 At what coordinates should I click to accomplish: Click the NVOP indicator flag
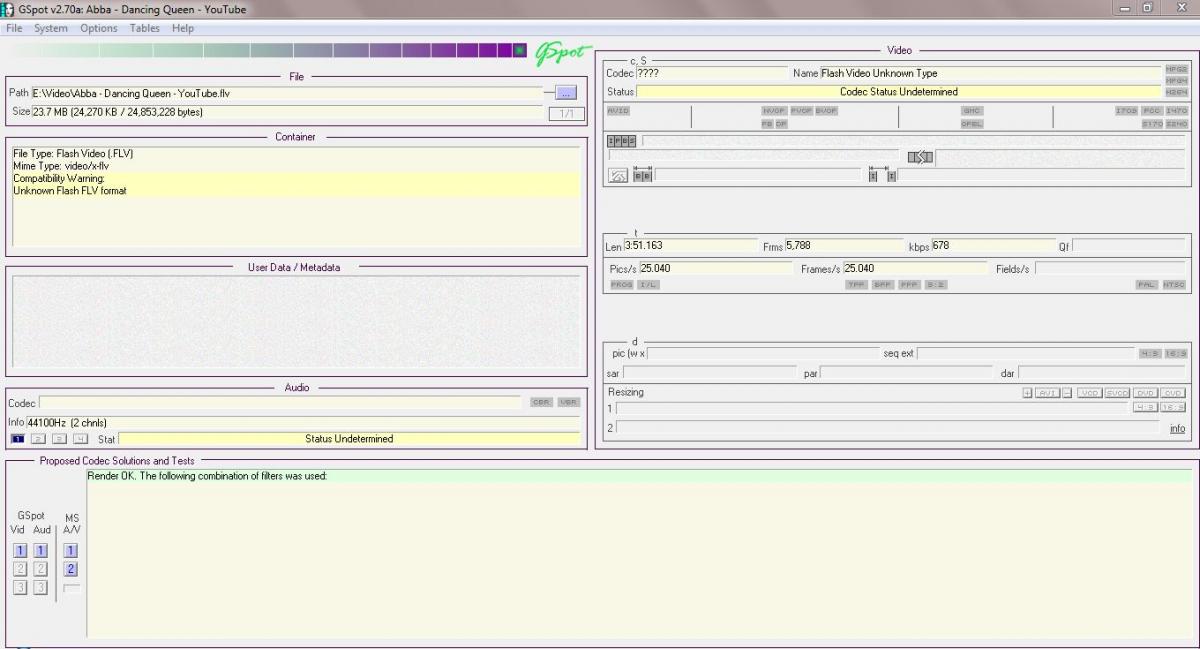click(x=773, y=111)
